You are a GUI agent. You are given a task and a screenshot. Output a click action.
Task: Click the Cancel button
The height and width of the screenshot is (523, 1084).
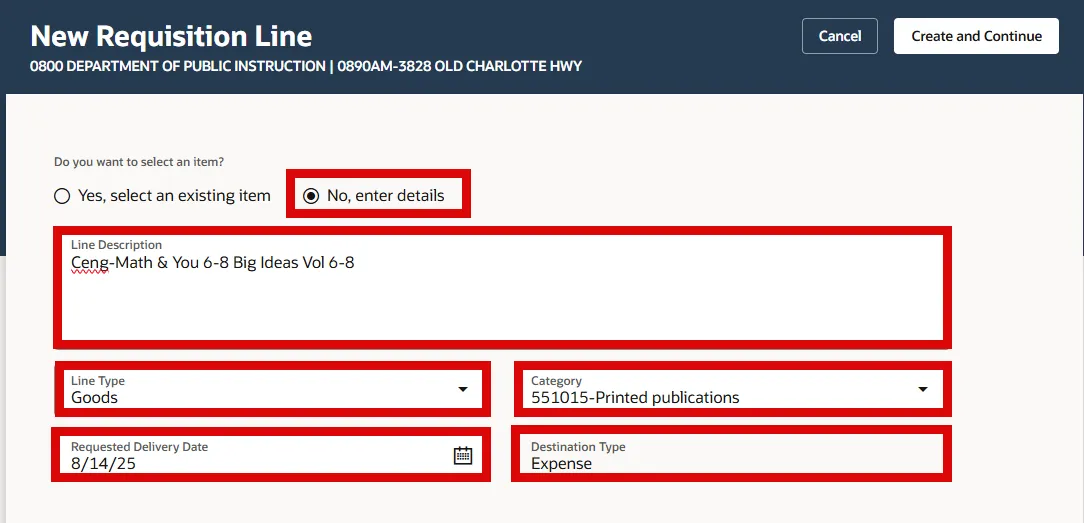pyautogui.click(x=839, y=36)
